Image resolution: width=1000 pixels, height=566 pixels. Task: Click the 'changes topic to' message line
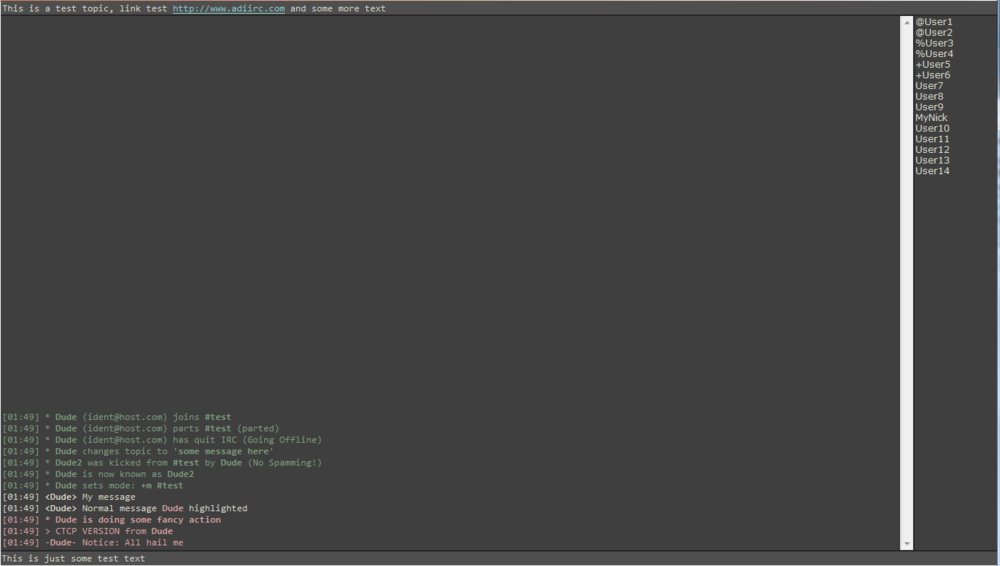(x=138, y=451)
